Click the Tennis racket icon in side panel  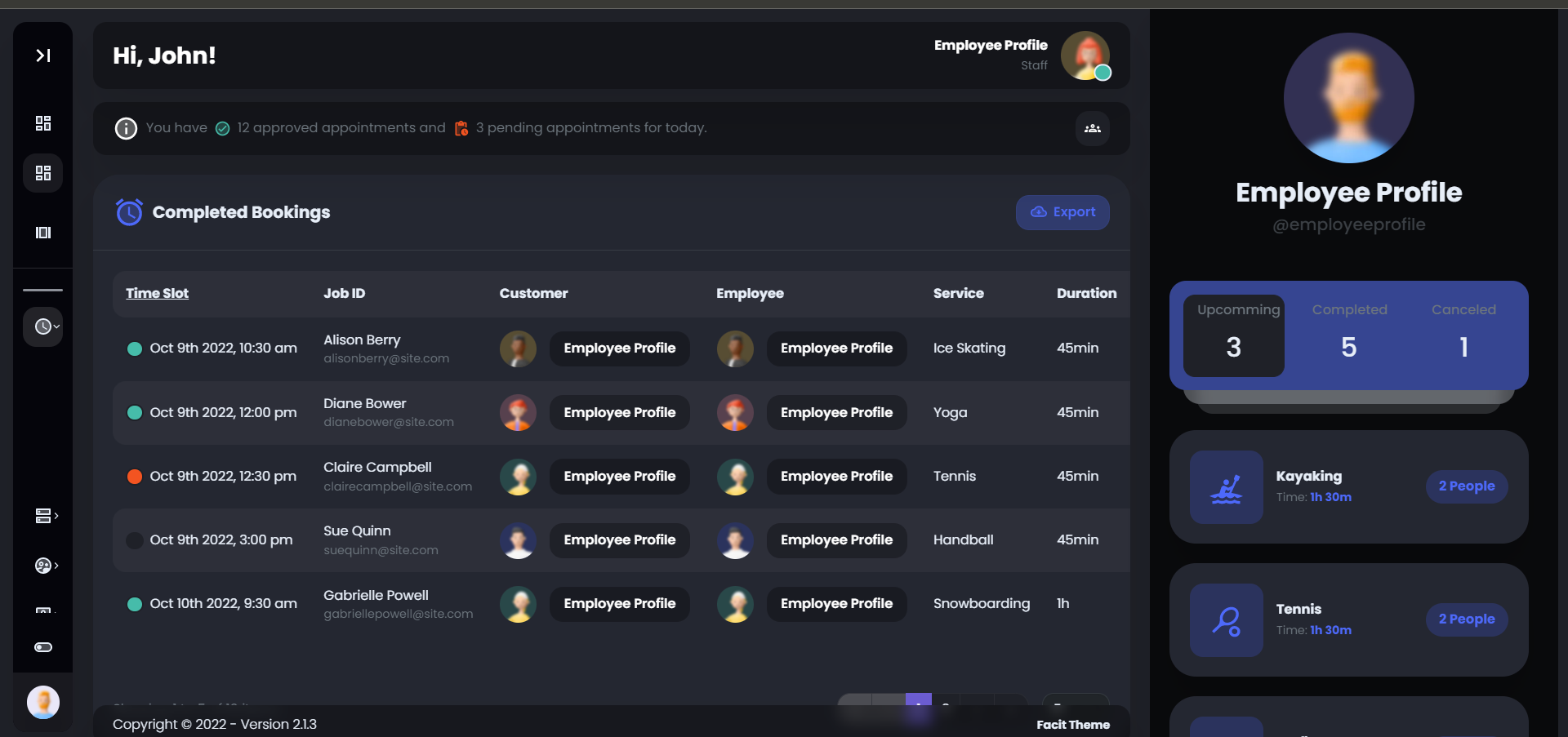tap(1226, 620)
